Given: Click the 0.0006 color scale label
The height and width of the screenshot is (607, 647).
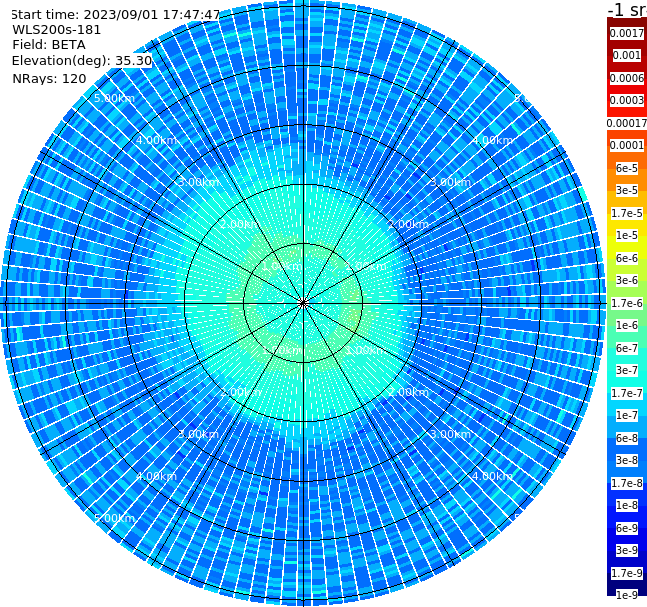Looking at the screenshot, I should tap(627, 78).
